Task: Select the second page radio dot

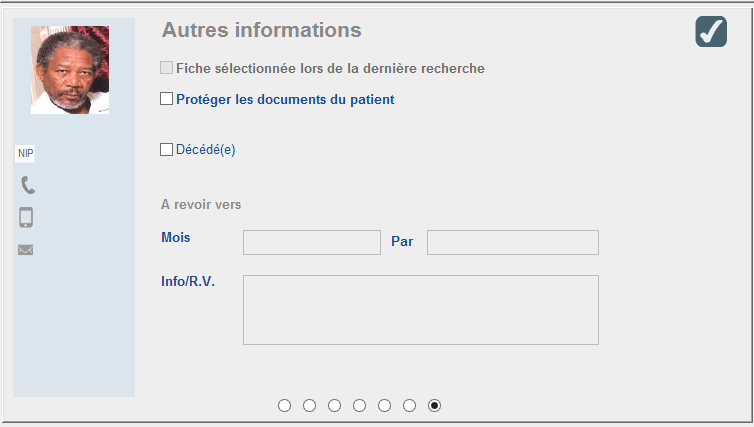Action: [x=310, y=405]
